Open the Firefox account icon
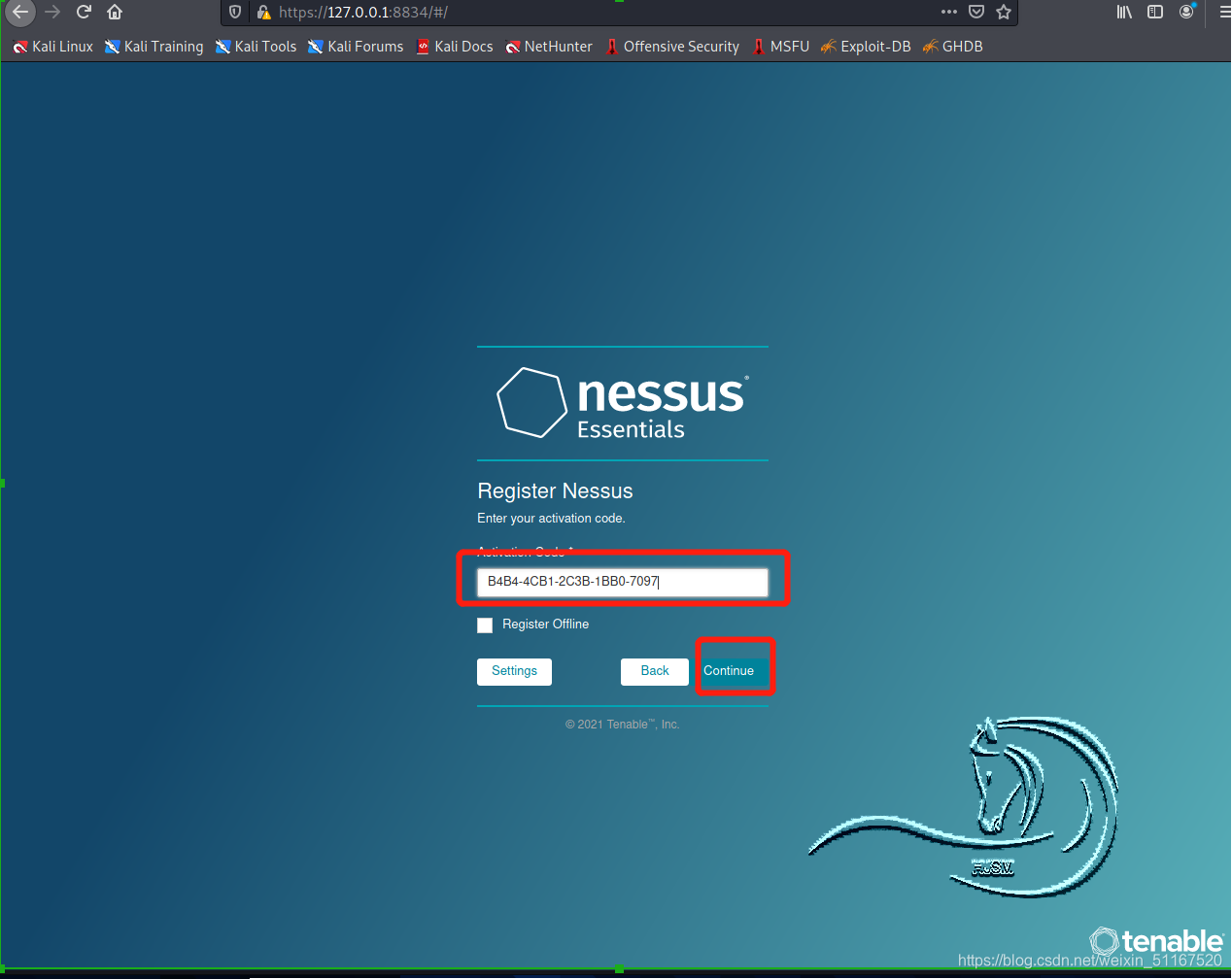Viewport: 1232px width, 979px height. point(1187,12)
